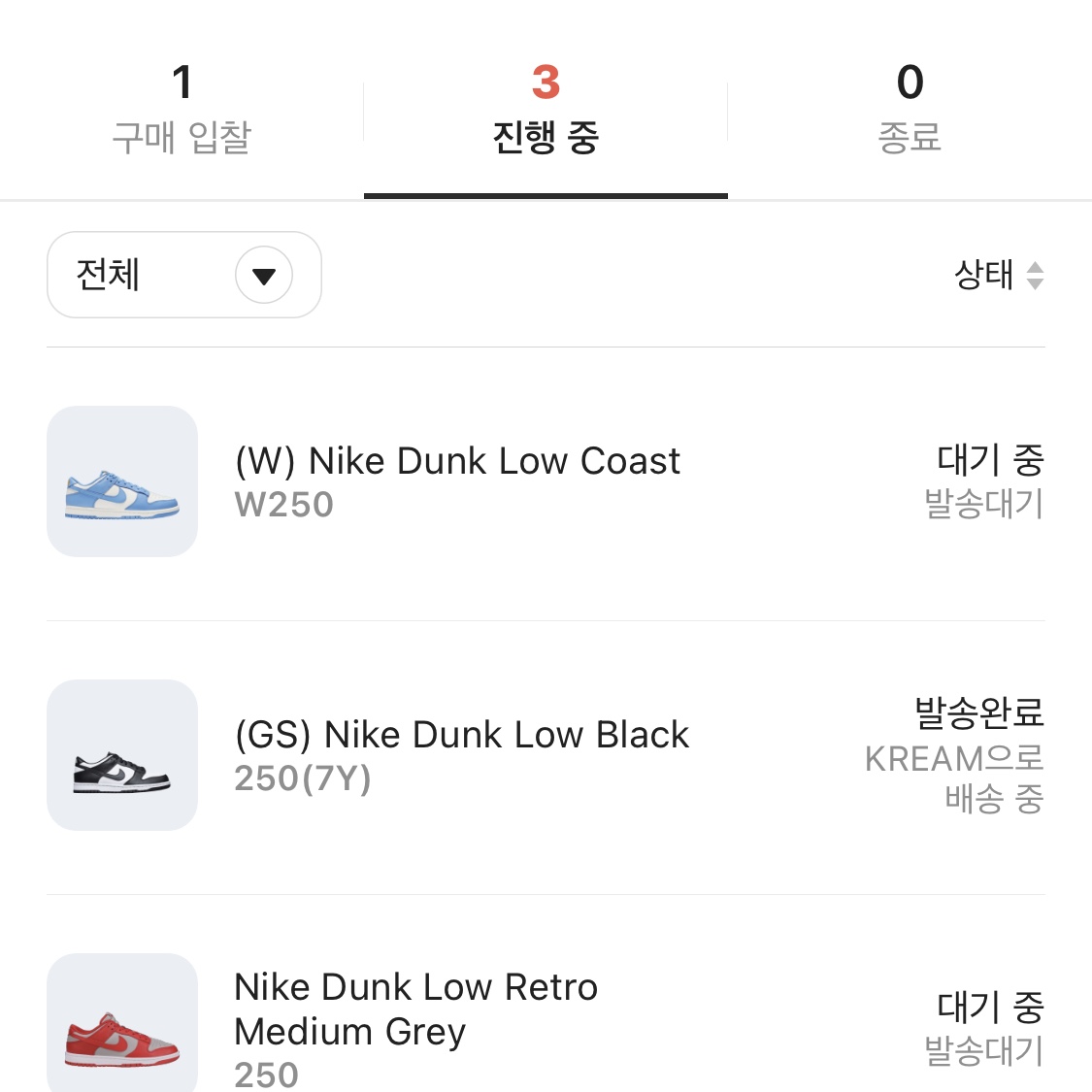Open the (GS) Nike Dunk Low Black thumbnail
1092x1092 pixels.
(x=121, y=755)
